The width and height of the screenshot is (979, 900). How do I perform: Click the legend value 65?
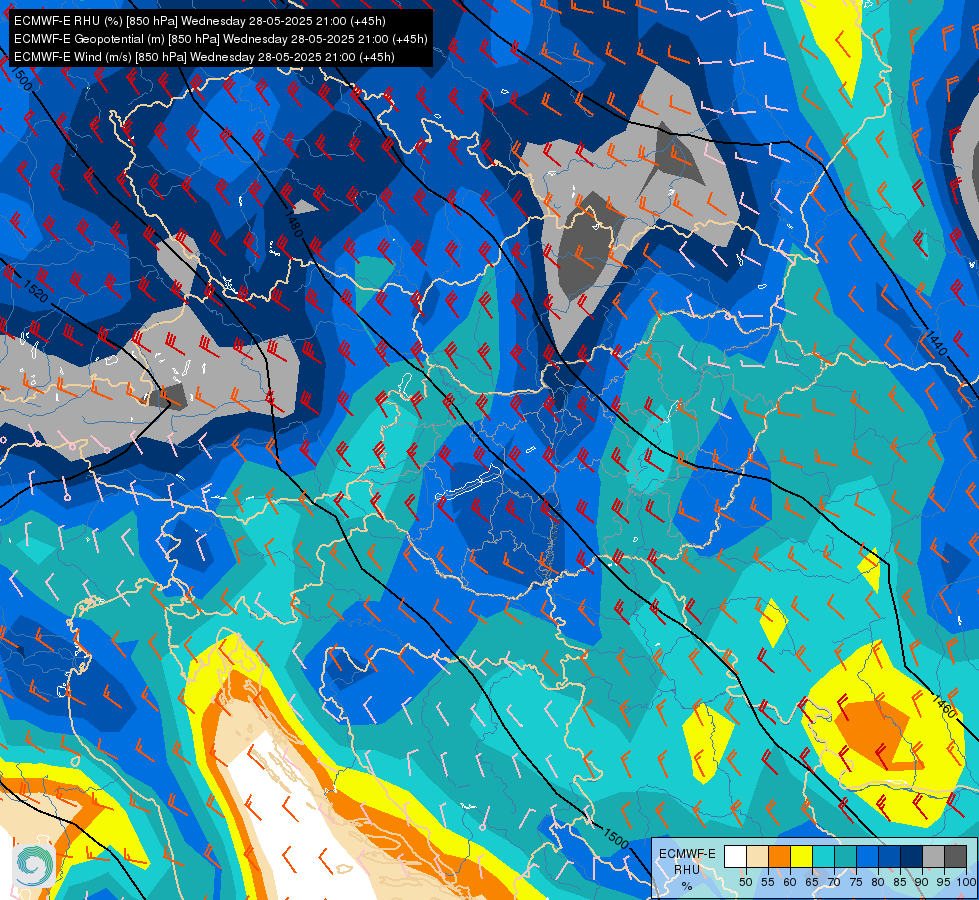(x=812, y=882)
